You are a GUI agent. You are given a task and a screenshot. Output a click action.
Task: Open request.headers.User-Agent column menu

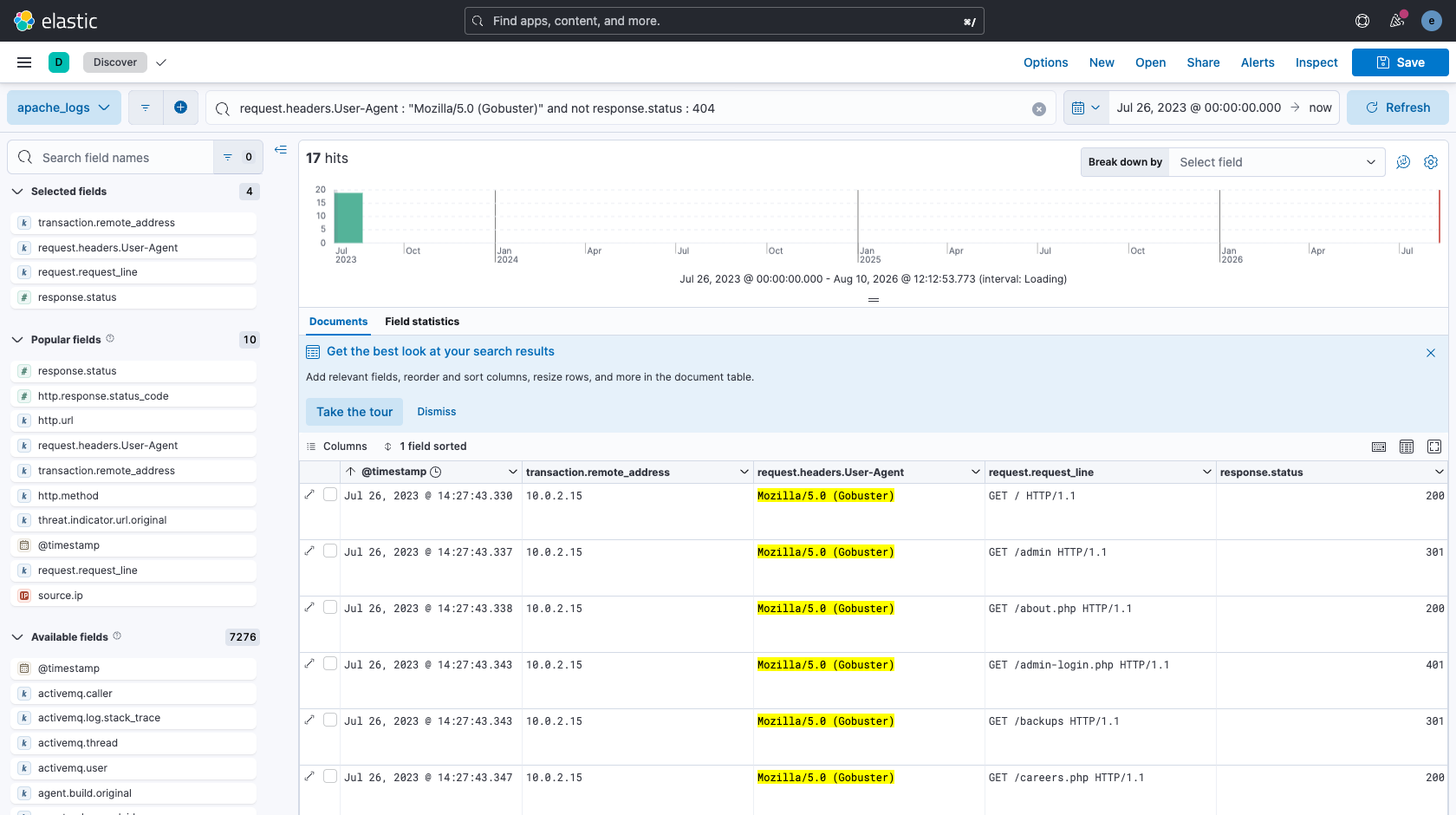point(975,472)
